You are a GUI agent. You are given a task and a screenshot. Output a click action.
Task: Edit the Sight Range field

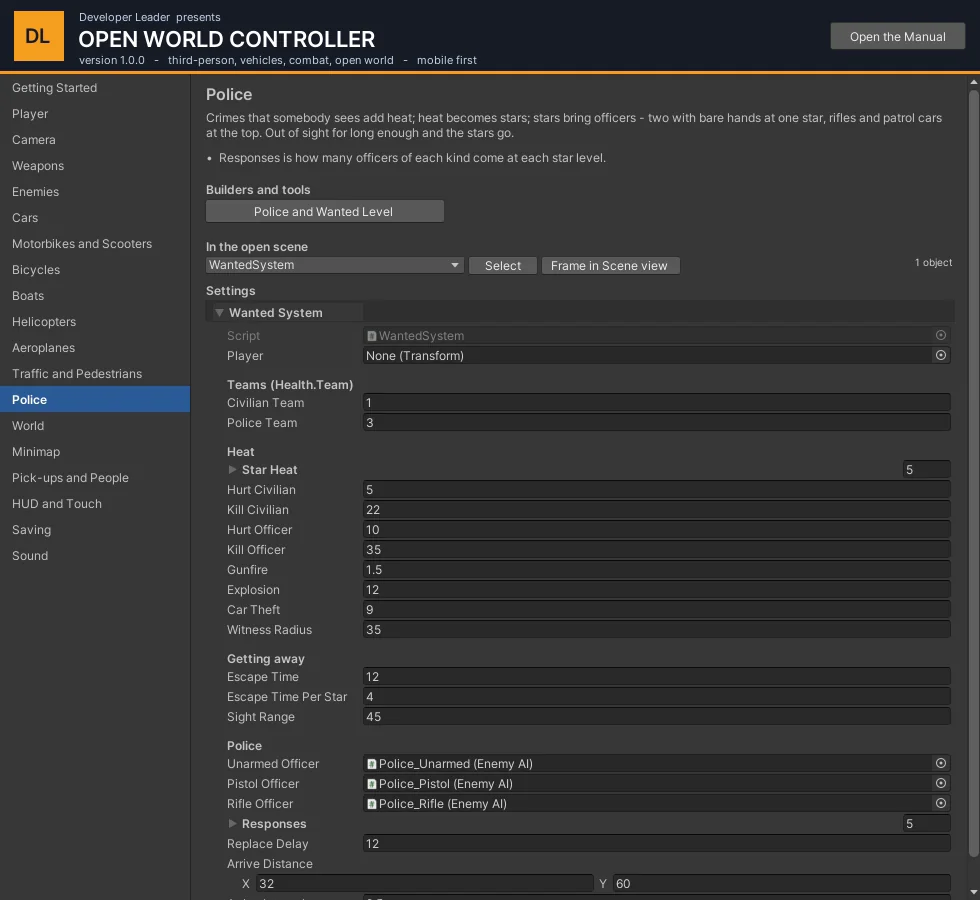click(656, 716)
